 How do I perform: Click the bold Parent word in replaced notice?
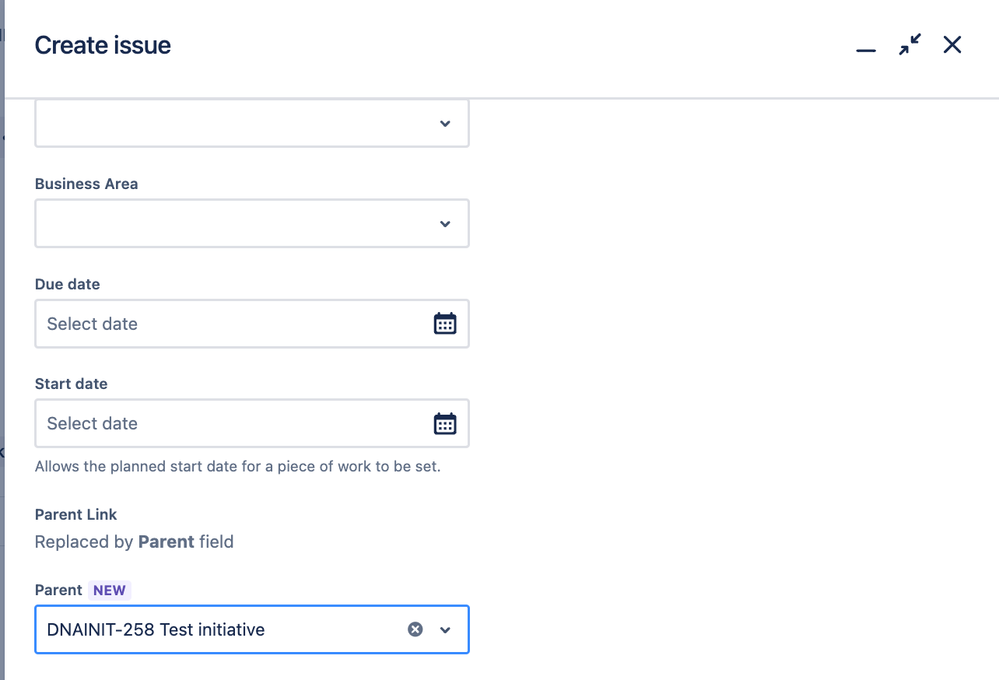pyautogui.click(x=166, y=542)
